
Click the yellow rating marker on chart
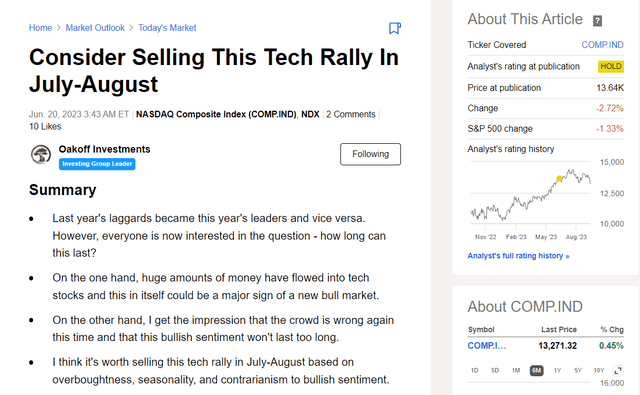click(x=559, y=179)
